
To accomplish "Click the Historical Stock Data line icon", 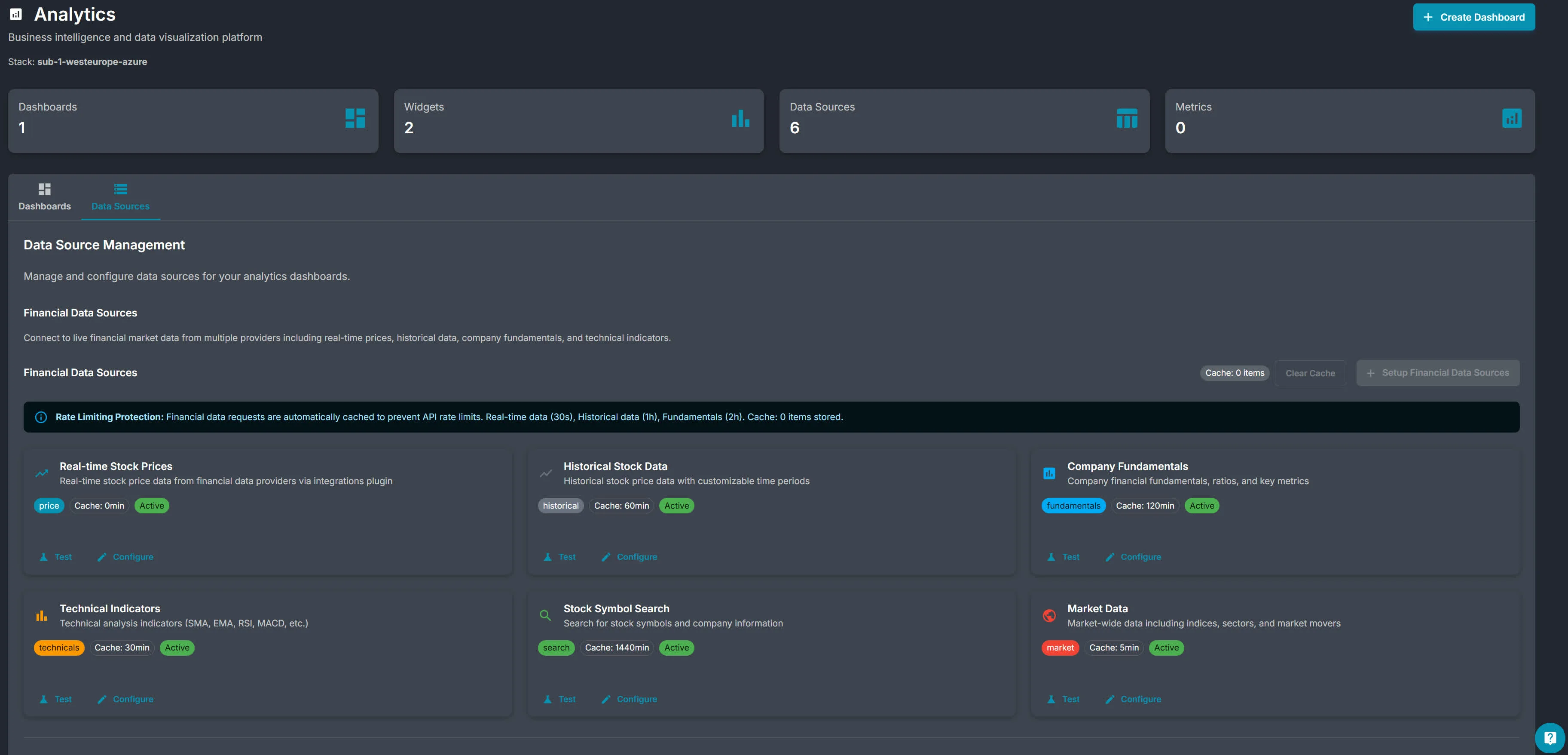I will point(545,473).
